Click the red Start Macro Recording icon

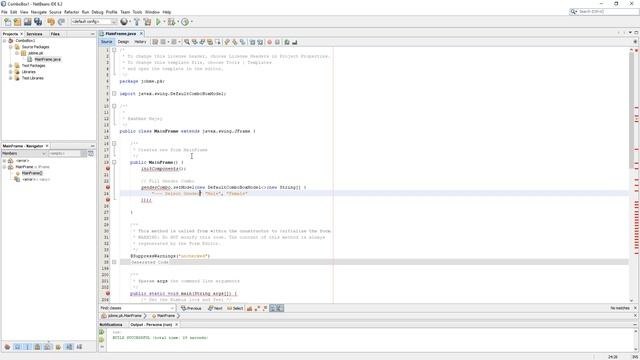(269, 42)
